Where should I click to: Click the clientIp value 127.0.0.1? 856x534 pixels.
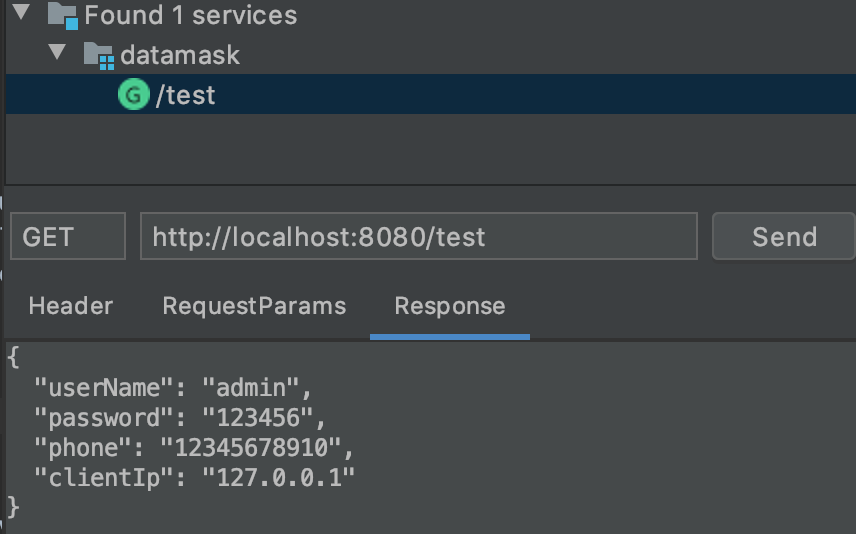coord(278,477)
